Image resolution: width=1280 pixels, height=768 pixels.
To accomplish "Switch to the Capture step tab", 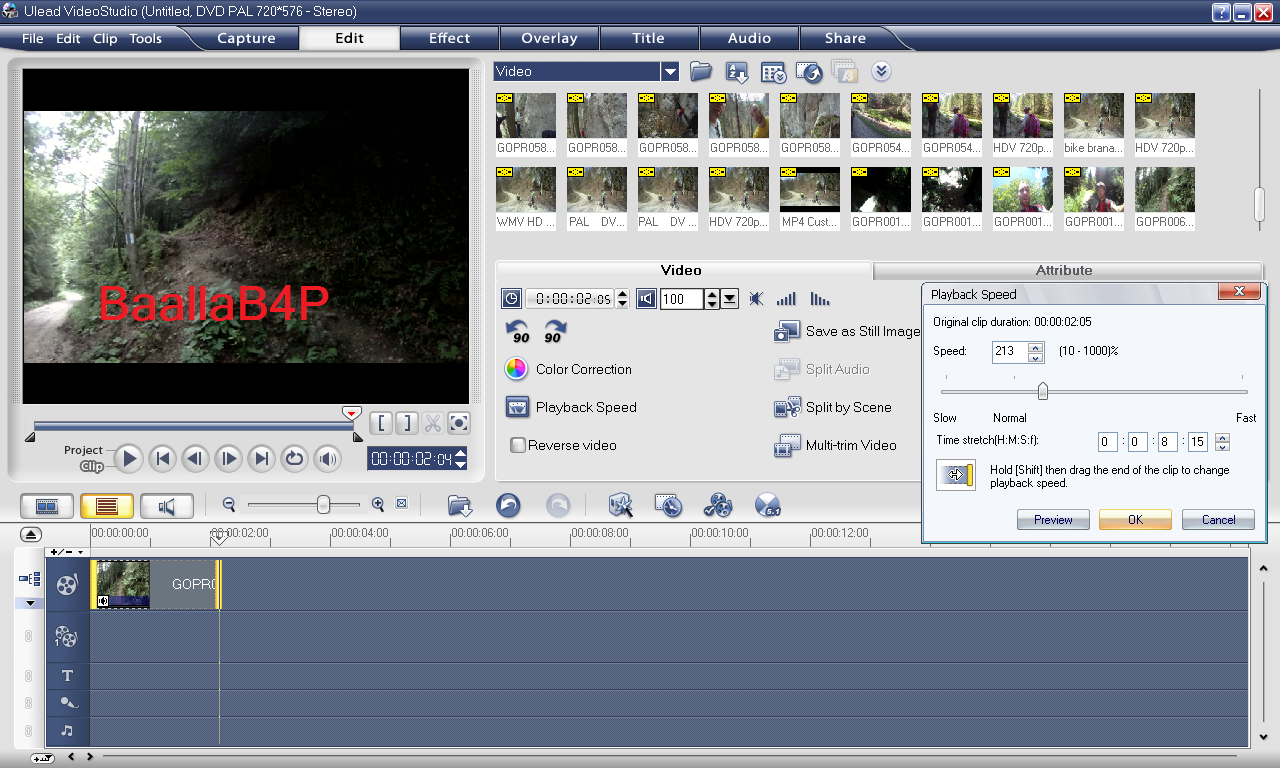I will coord(246,38).
